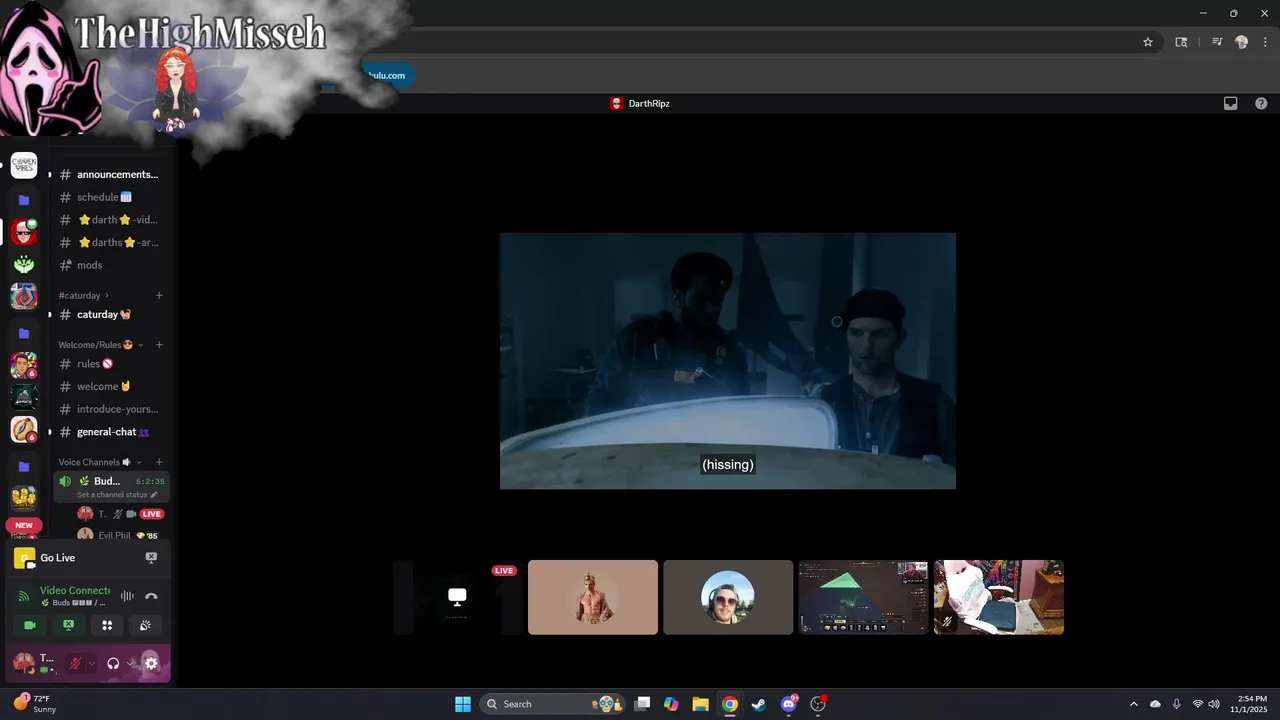Open the rules channel

[110, 364]
